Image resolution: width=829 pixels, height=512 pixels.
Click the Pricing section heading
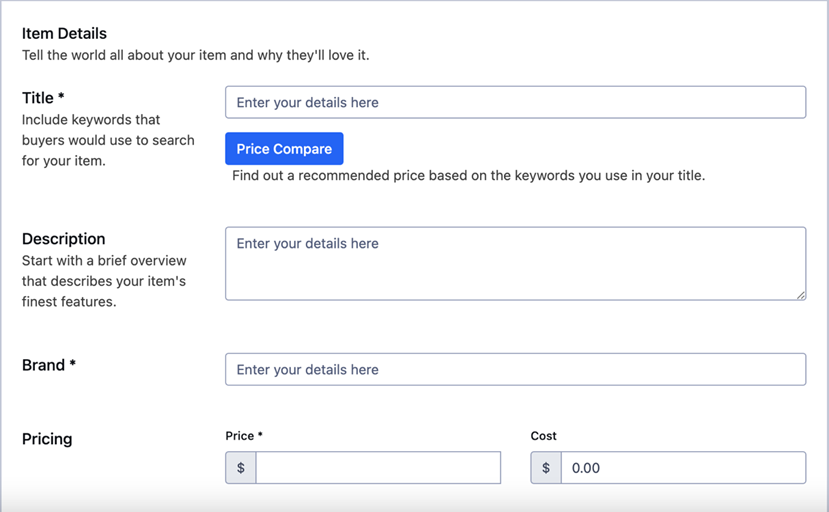pos(47,439)
